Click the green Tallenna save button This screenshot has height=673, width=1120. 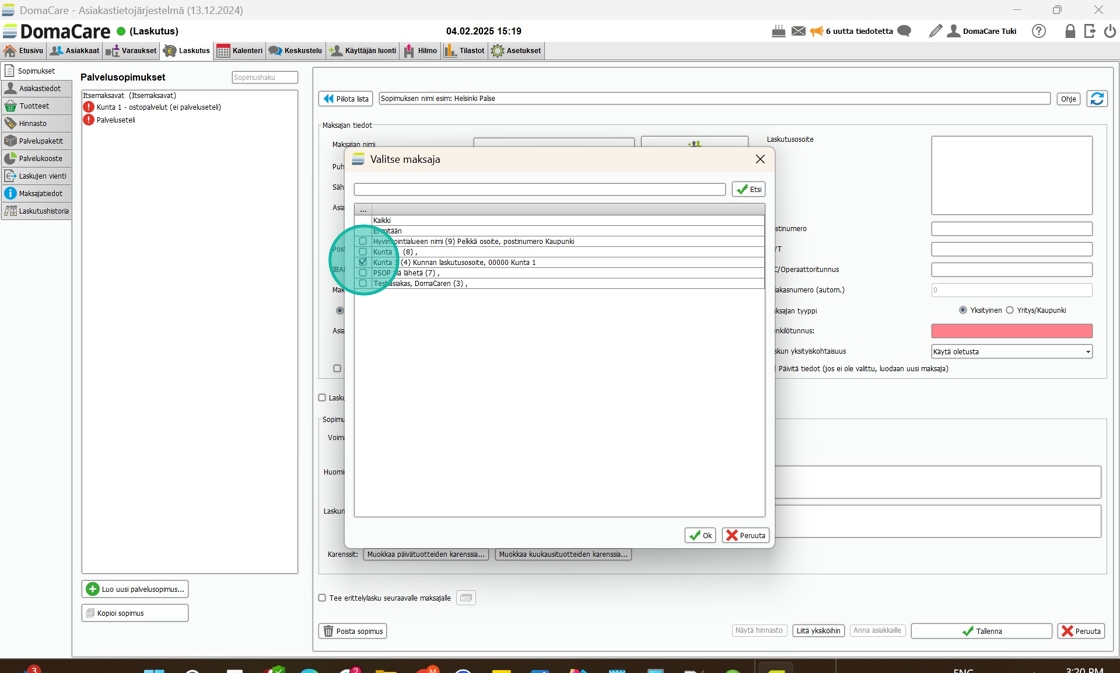981,632
